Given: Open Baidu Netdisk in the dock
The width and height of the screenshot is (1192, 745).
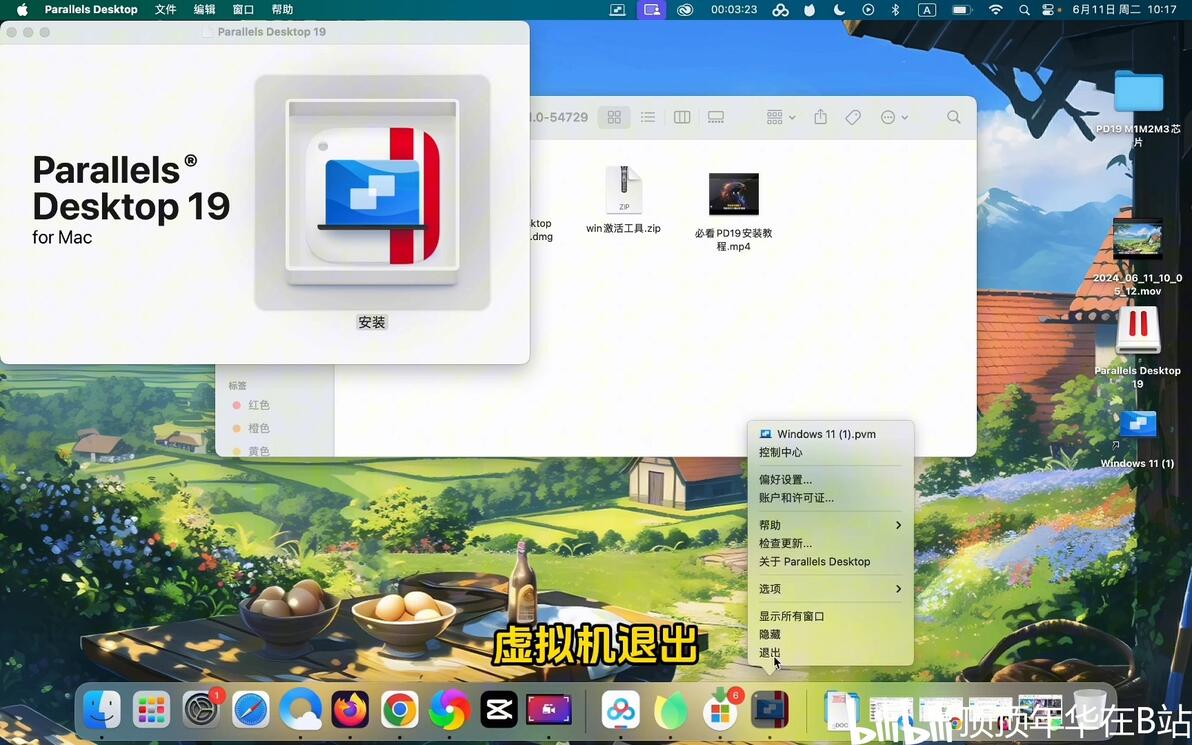Looking at the screenshot, I should [621, 710].
